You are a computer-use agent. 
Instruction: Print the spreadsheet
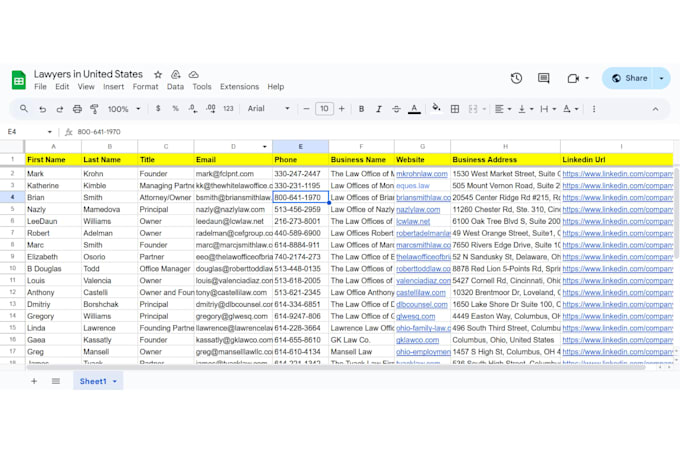pos(77,109)
